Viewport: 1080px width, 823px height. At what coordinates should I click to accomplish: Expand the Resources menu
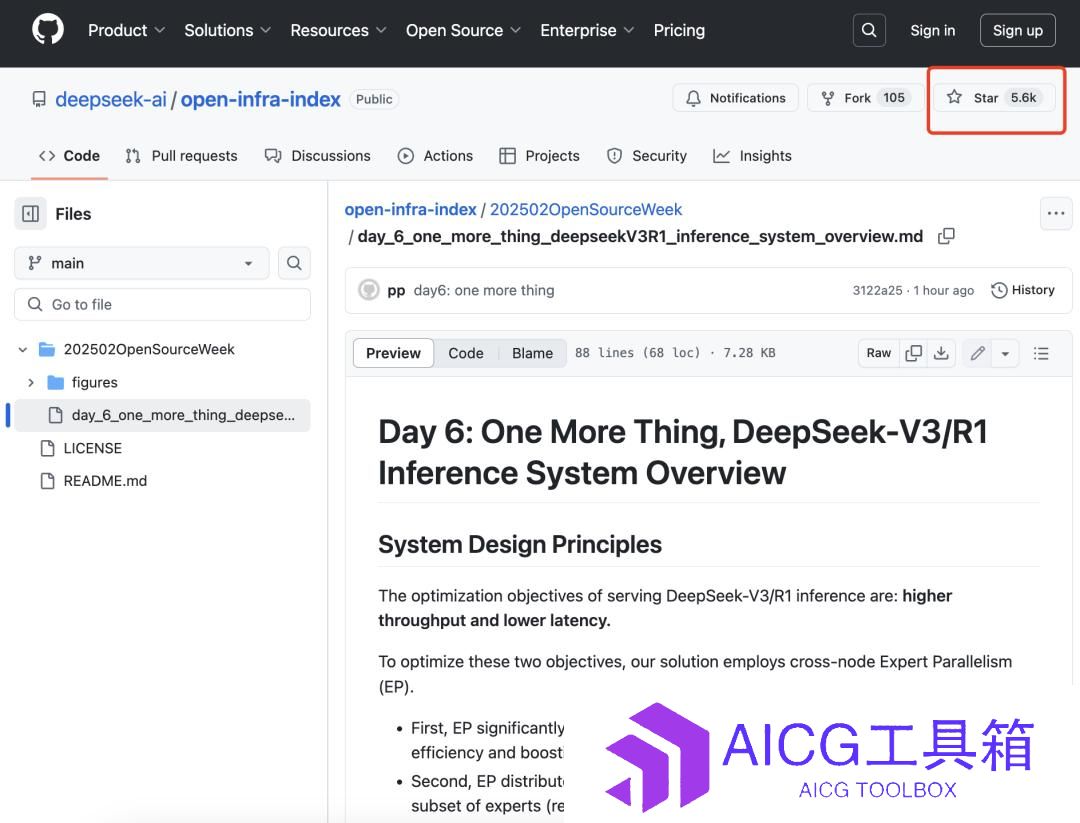338,30
